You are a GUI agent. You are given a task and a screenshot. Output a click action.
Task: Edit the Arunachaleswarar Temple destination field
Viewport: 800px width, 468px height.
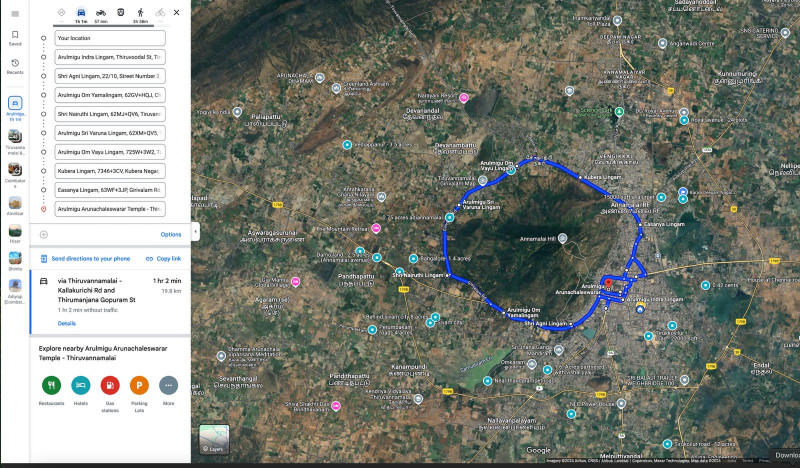click(x=110, y=209)
